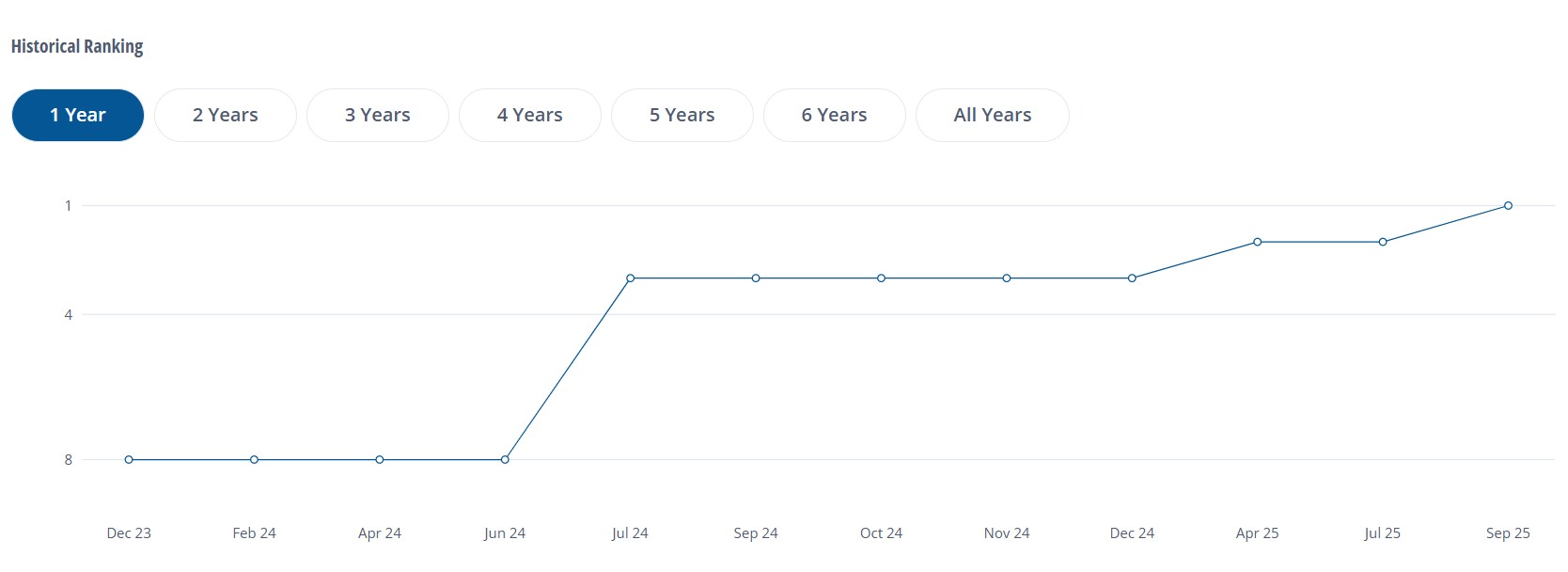The width and height of the screenshot is (1568, 572).
Task: Switch to the 2 Years tab
Action: pyautogui.click(x=226, y=115)
